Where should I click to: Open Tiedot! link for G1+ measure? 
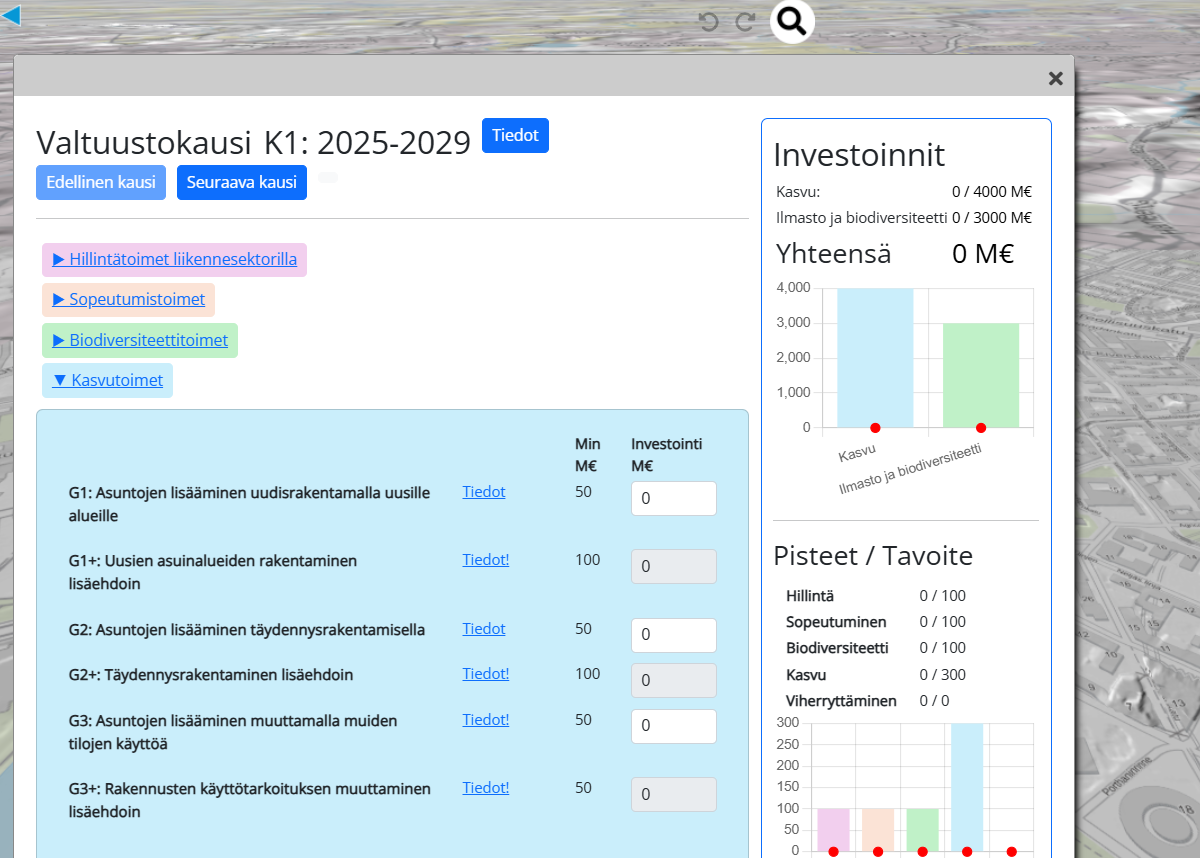[x=485, y=560]
